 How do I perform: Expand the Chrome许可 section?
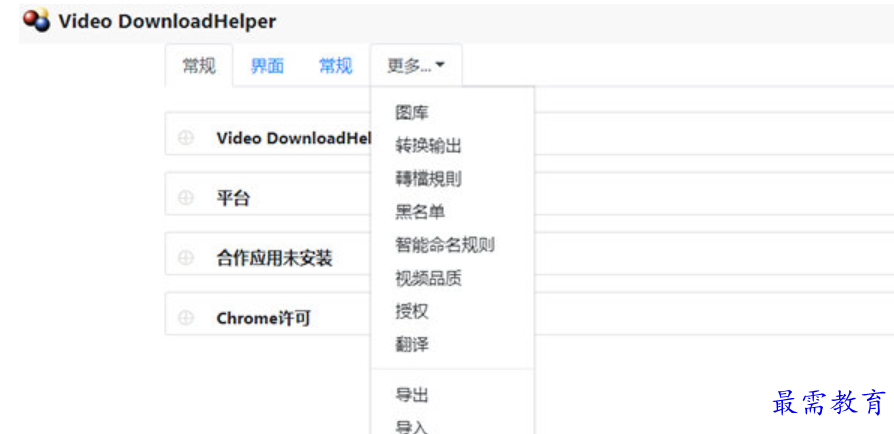click(x=185, y=318)
